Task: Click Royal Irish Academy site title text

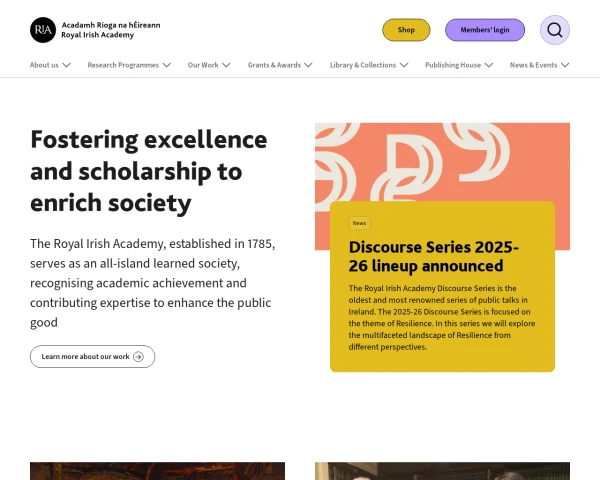Action: pyautogui.click(x=97, y=35)
